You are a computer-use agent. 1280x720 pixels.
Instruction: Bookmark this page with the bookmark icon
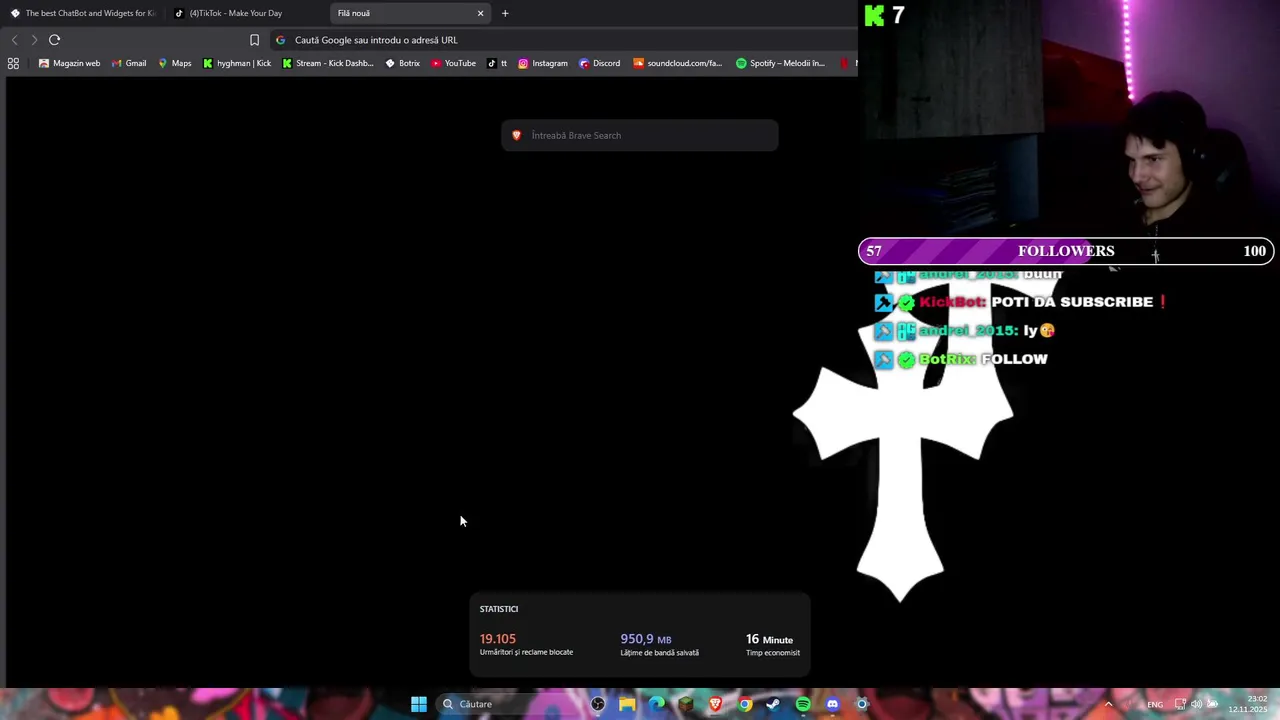pos(254,40)
